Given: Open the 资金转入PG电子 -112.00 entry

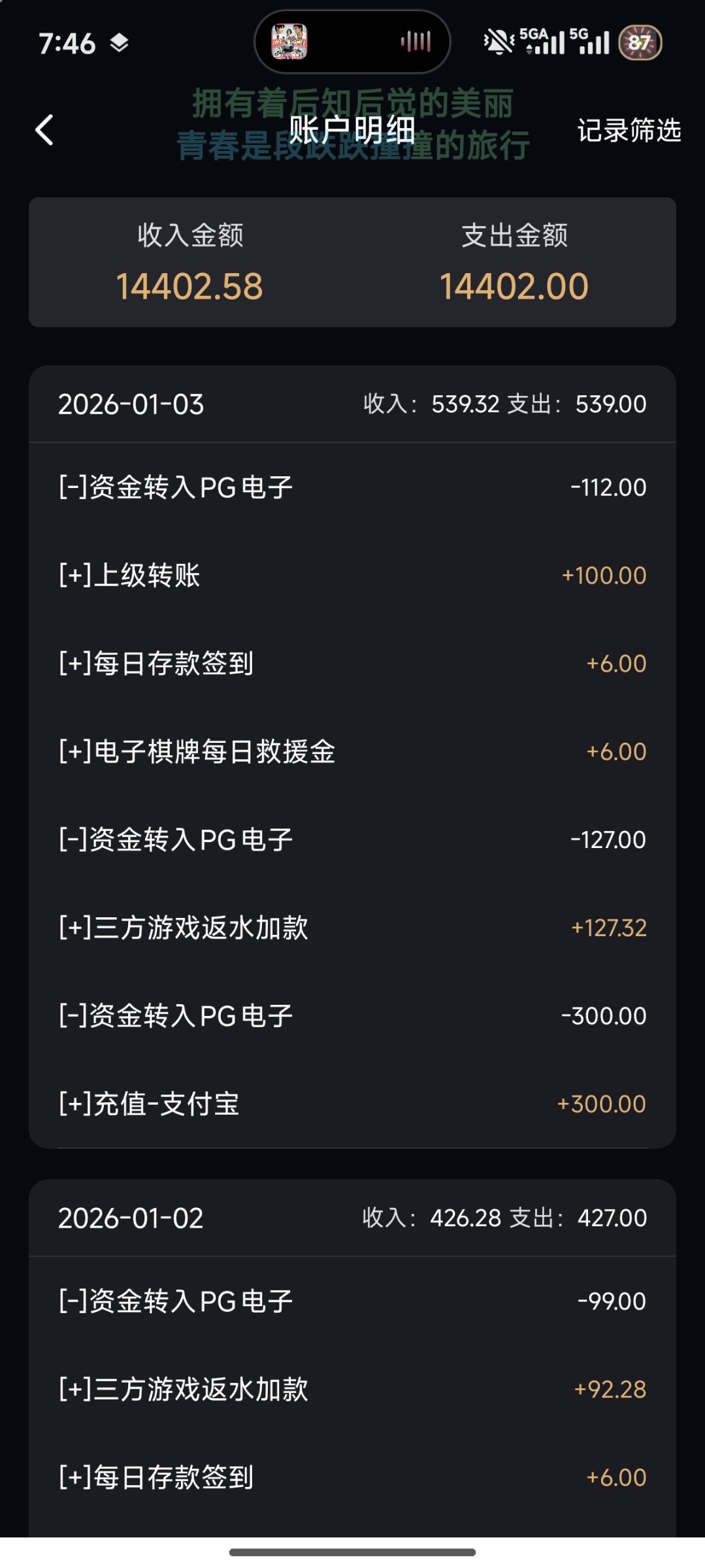Looking at the screenshot, I should coord(352,487).
